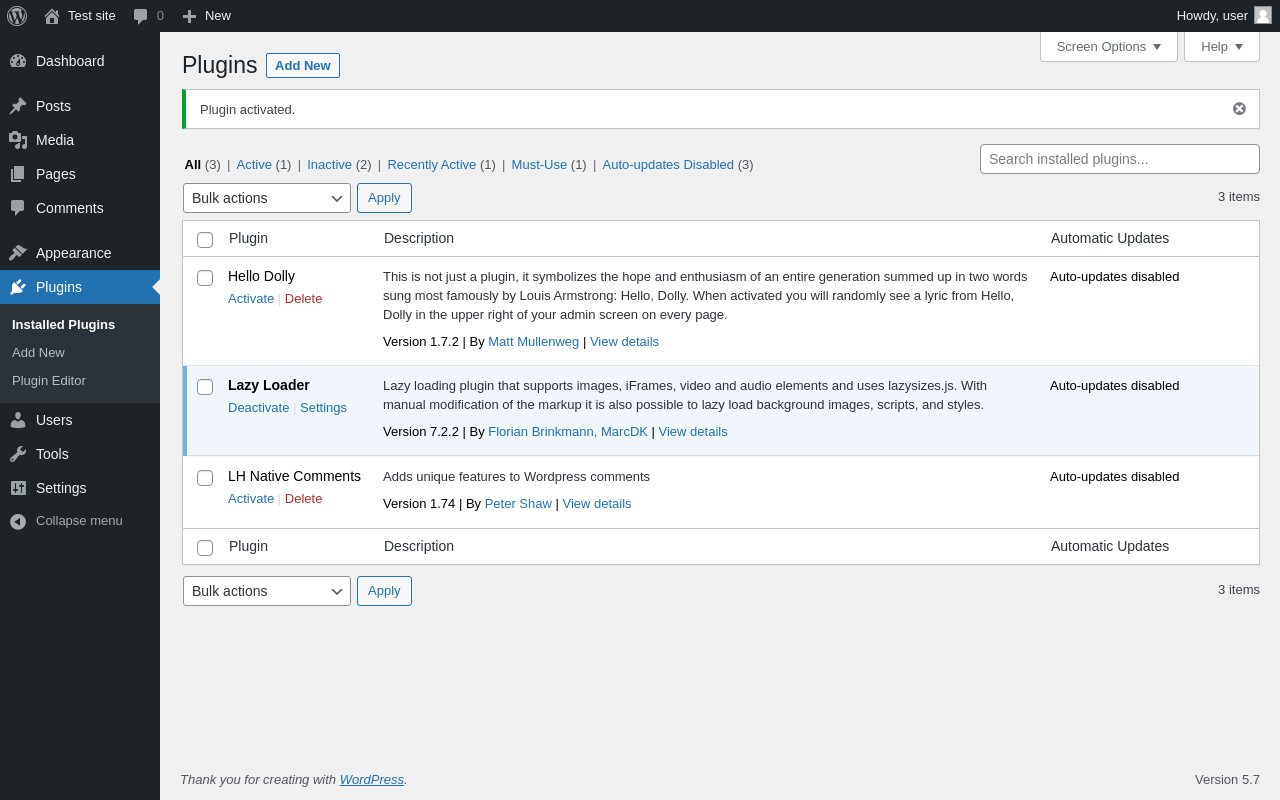
Task: Click the plus icon next to New
Action: (189, 16)
